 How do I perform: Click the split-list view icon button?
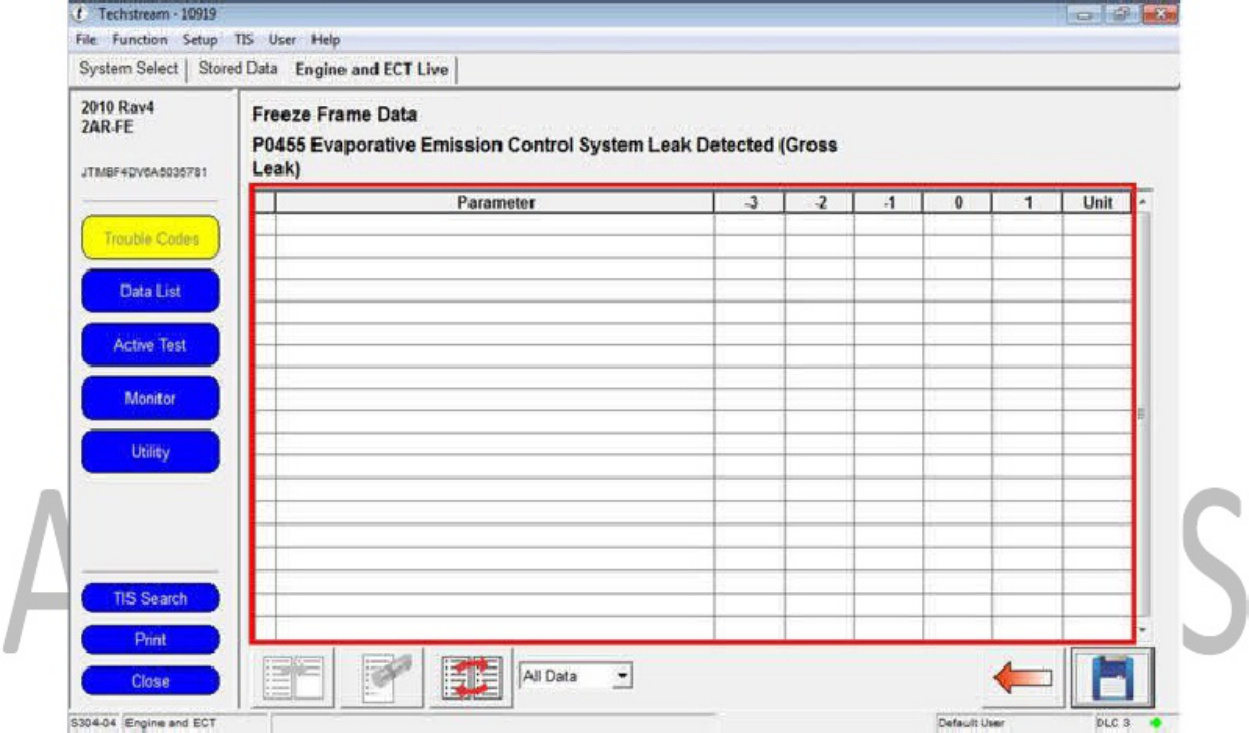click(295, 677)
